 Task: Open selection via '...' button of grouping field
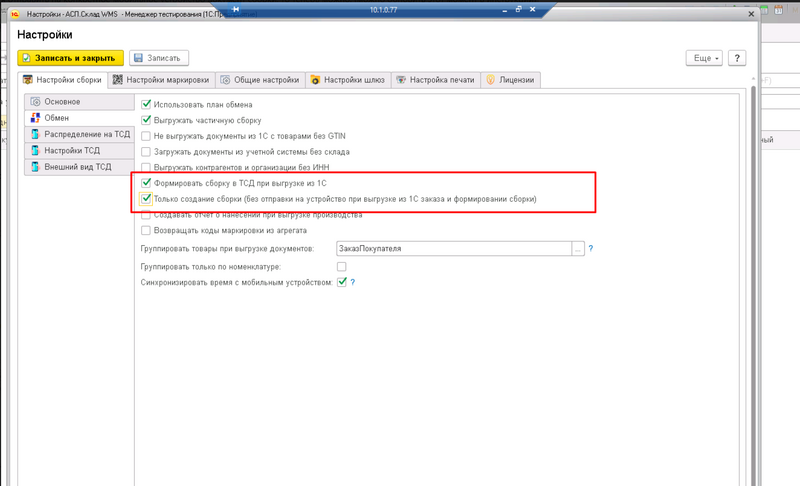pyautogui.click(x=578, y=249)
